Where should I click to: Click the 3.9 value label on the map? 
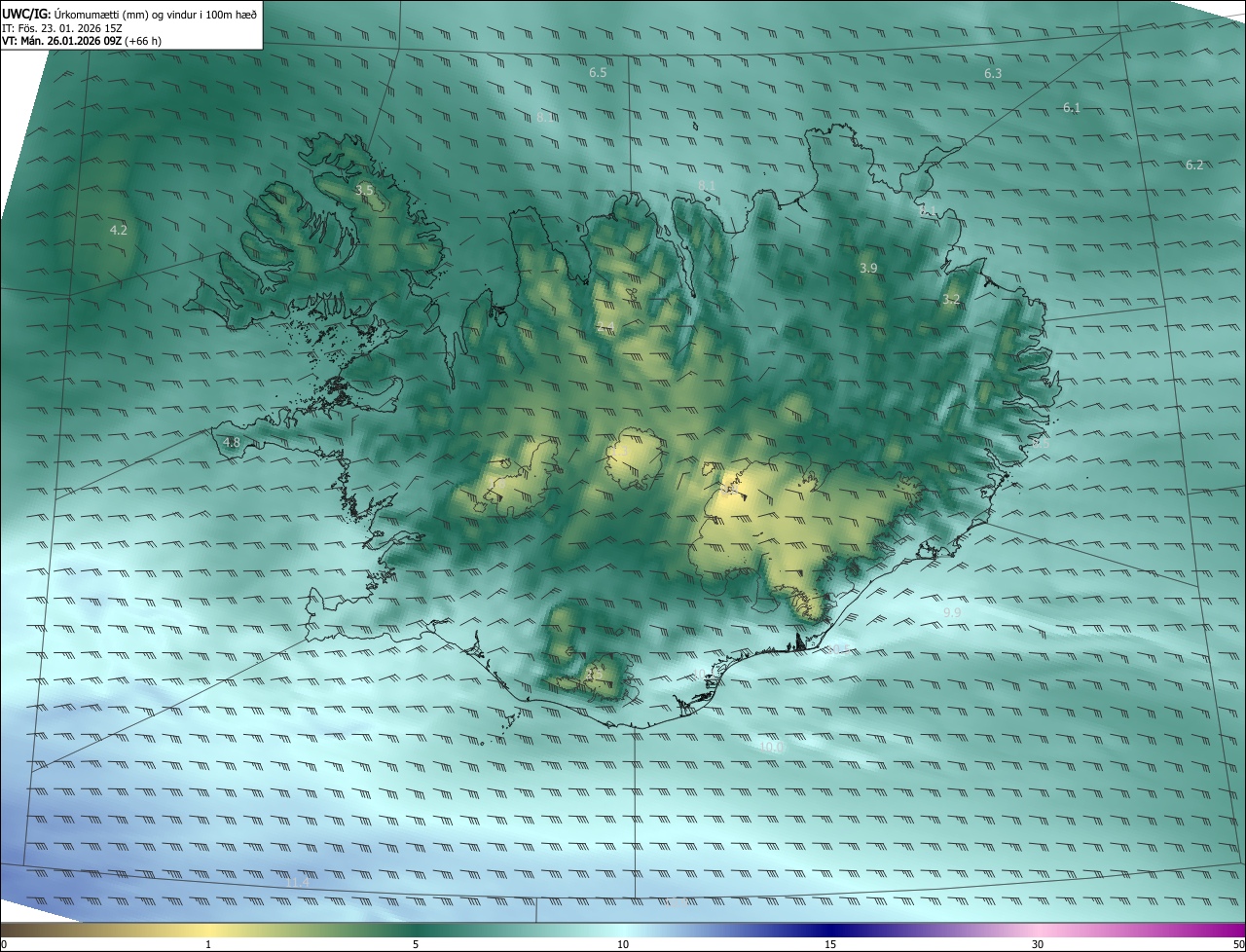click(x=868, y=268)
